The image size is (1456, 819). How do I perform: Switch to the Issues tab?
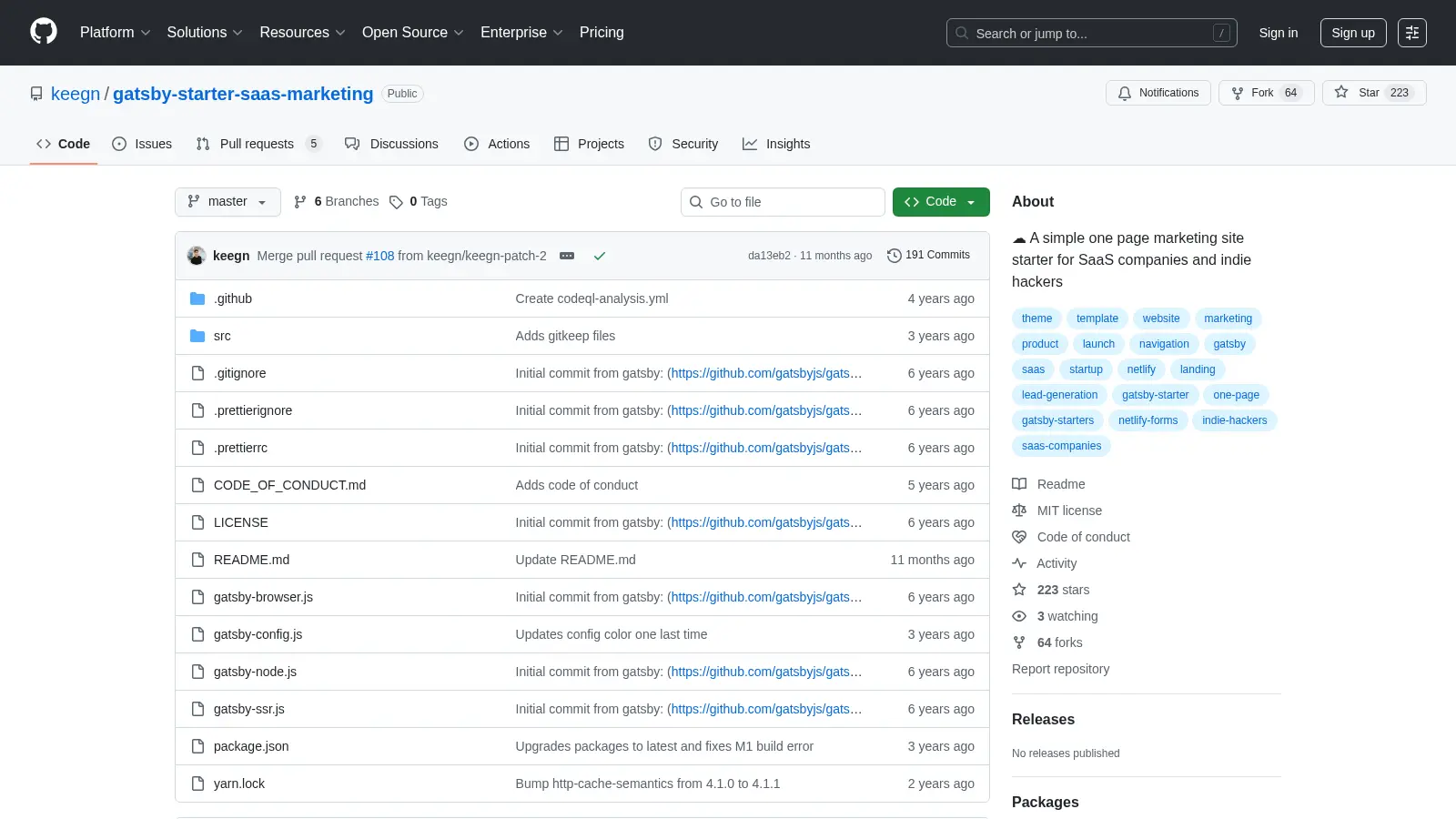142,144
